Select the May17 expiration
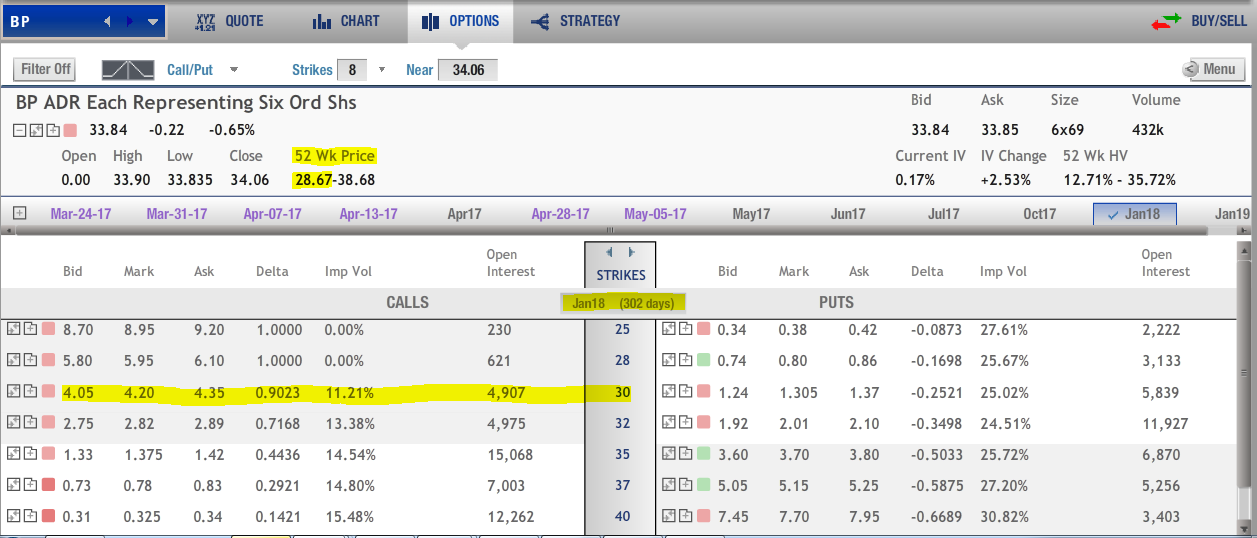Image resolution: width=1257 pixels, height=538 pixels. (751, 214)
